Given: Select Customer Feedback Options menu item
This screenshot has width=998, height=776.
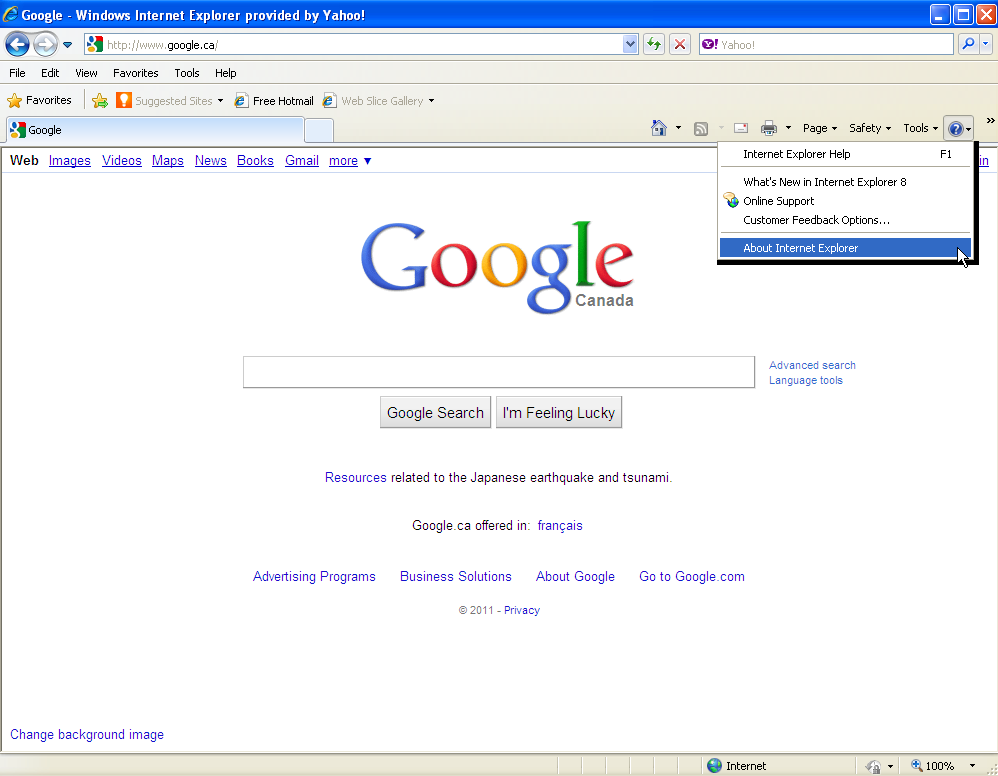Looking at the screenshot, I should pos(845,220).
